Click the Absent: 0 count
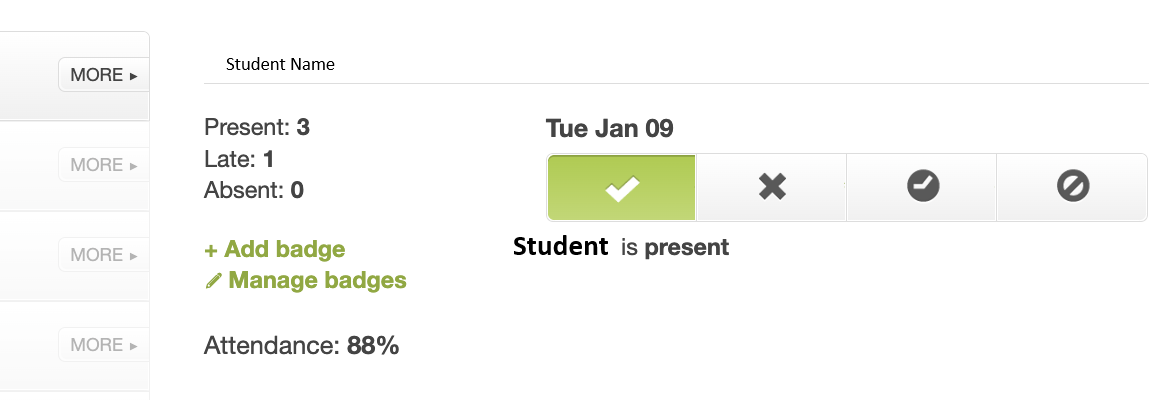1166x400 pixels. point(254,191)
